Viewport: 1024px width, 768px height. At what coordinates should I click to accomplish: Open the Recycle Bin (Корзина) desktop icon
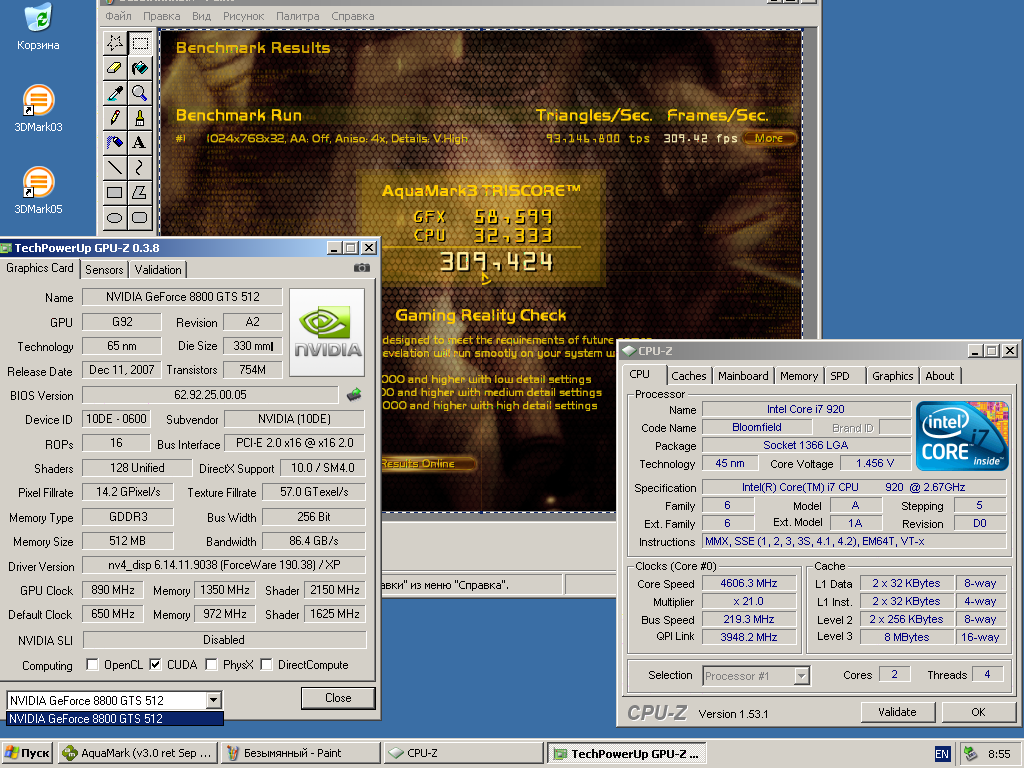[38, 26]
